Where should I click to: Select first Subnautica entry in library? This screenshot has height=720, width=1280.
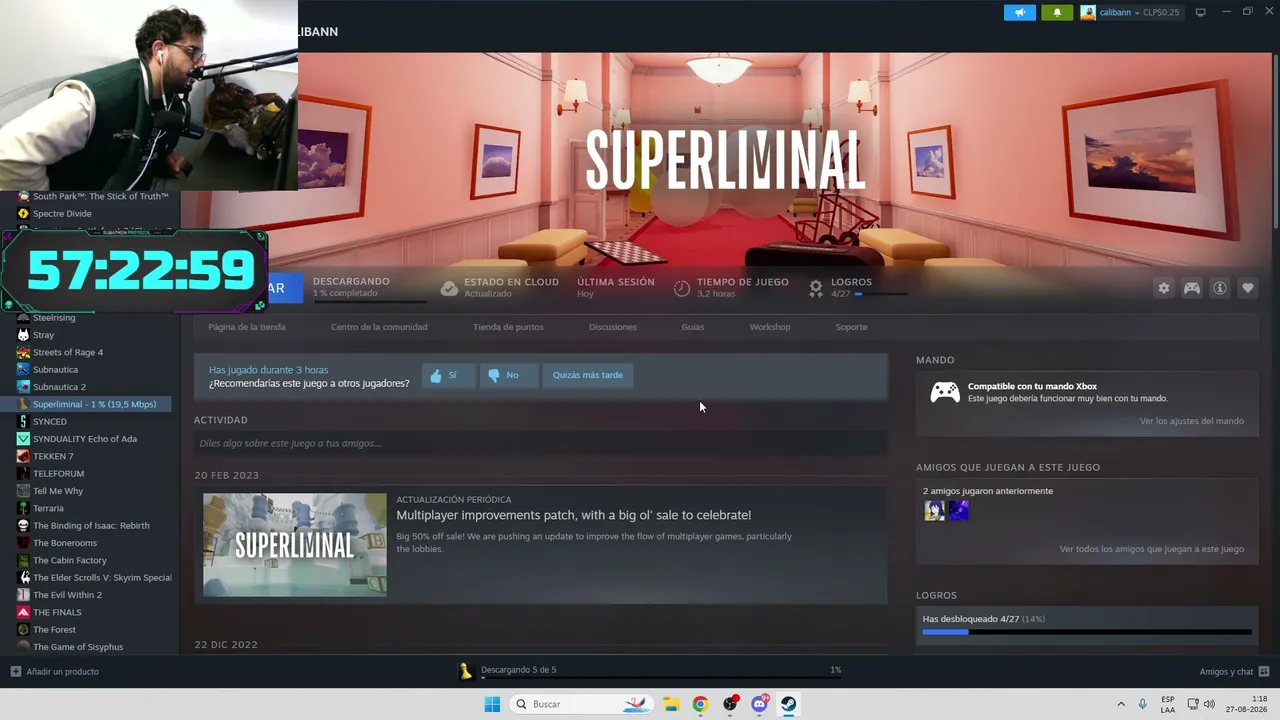(55, 370)
